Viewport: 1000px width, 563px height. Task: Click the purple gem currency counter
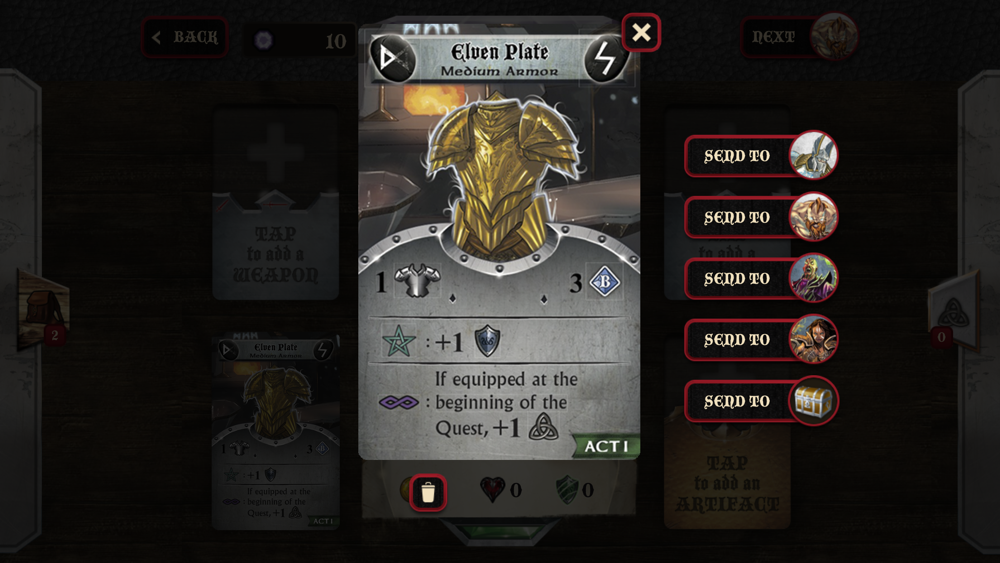(x=300, y=40)
